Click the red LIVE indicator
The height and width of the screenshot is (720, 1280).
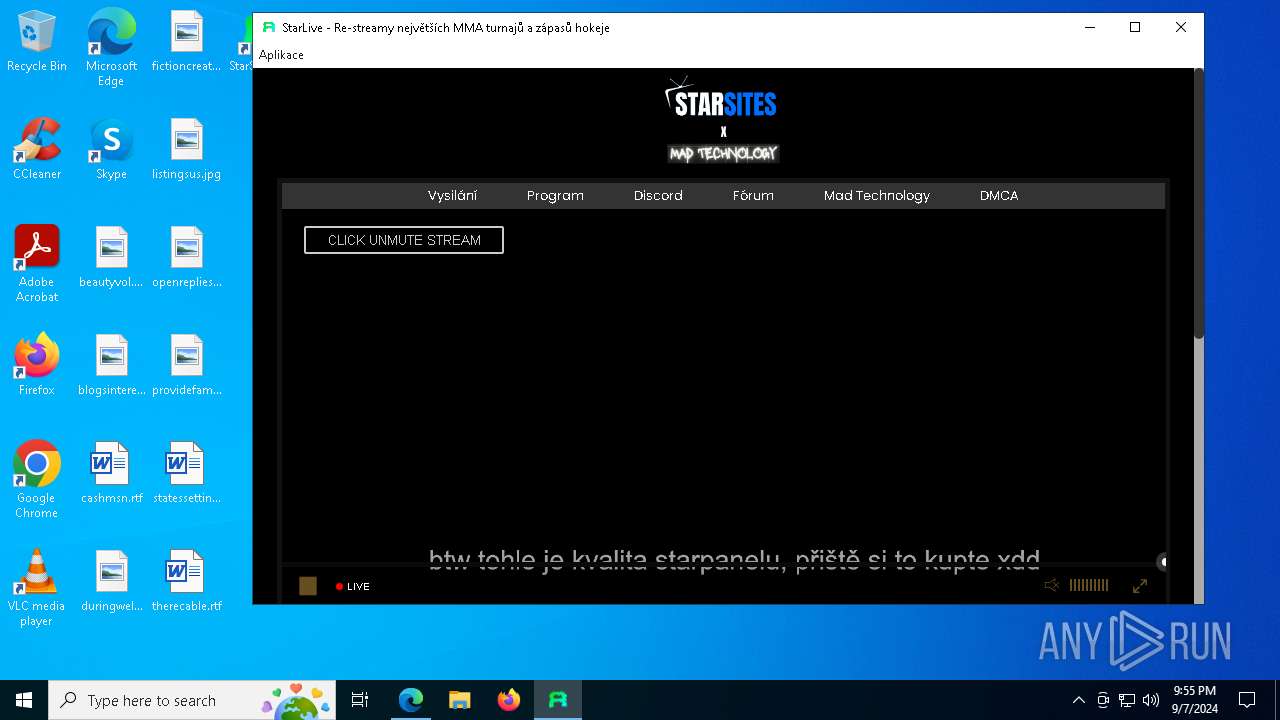(353, 587)
